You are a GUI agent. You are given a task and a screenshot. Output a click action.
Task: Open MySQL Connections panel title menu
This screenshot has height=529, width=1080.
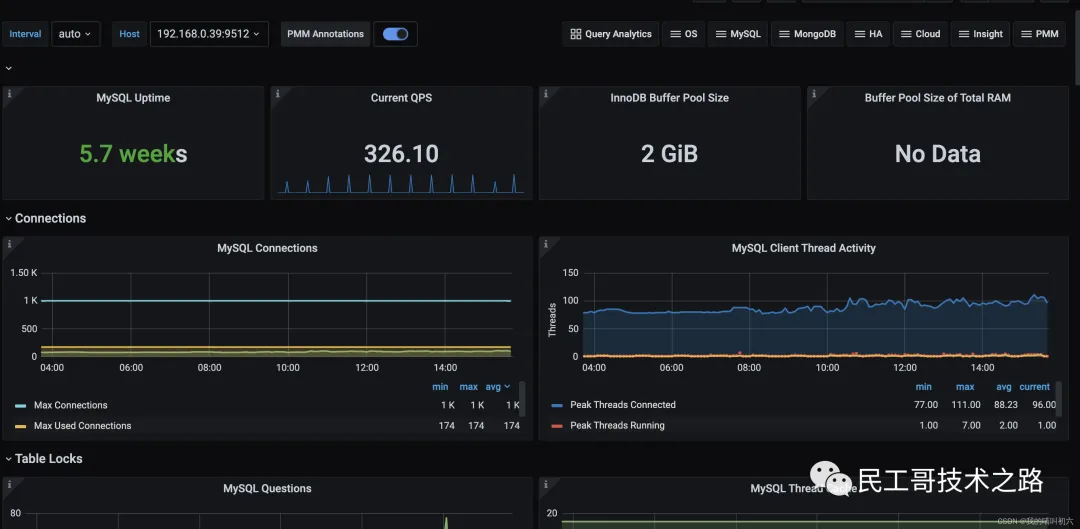267,248
